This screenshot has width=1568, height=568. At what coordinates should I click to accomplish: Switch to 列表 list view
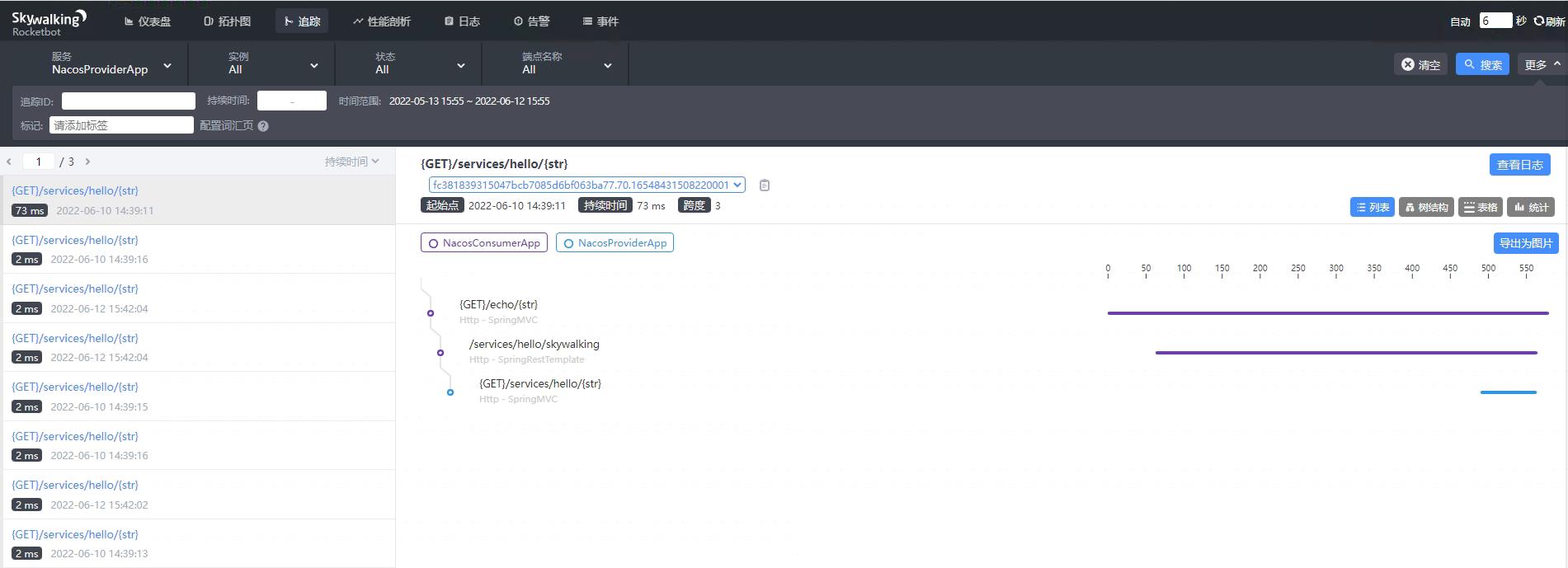click(x=1373, y=207)
